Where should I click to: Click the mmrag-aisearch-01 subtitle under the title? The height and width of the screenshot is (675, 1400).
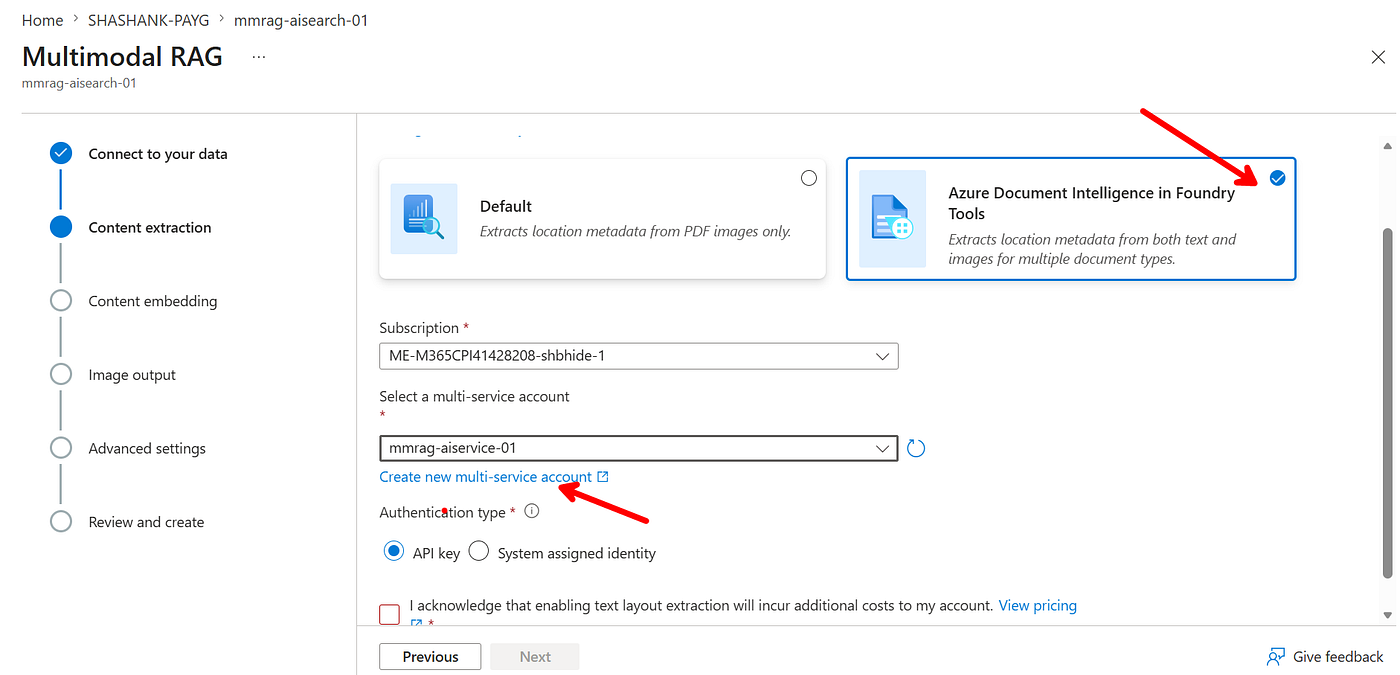(79, 83)
